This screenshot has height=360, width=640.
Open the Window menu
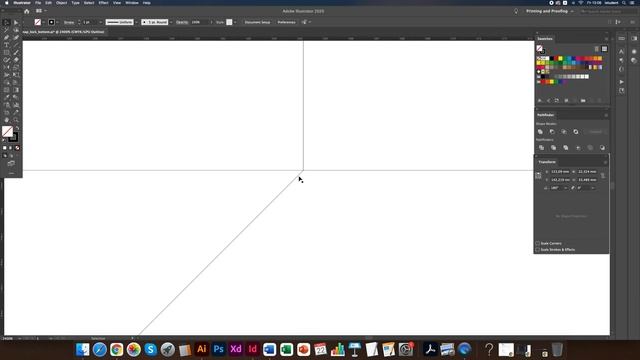tap(132, 3)
